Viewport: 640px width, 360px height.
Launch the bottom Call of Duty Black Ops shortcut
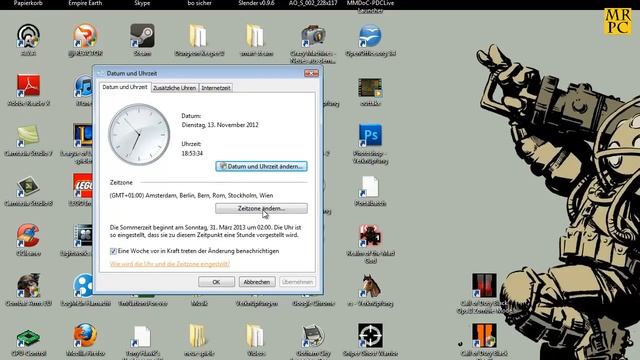click(484, 336)
